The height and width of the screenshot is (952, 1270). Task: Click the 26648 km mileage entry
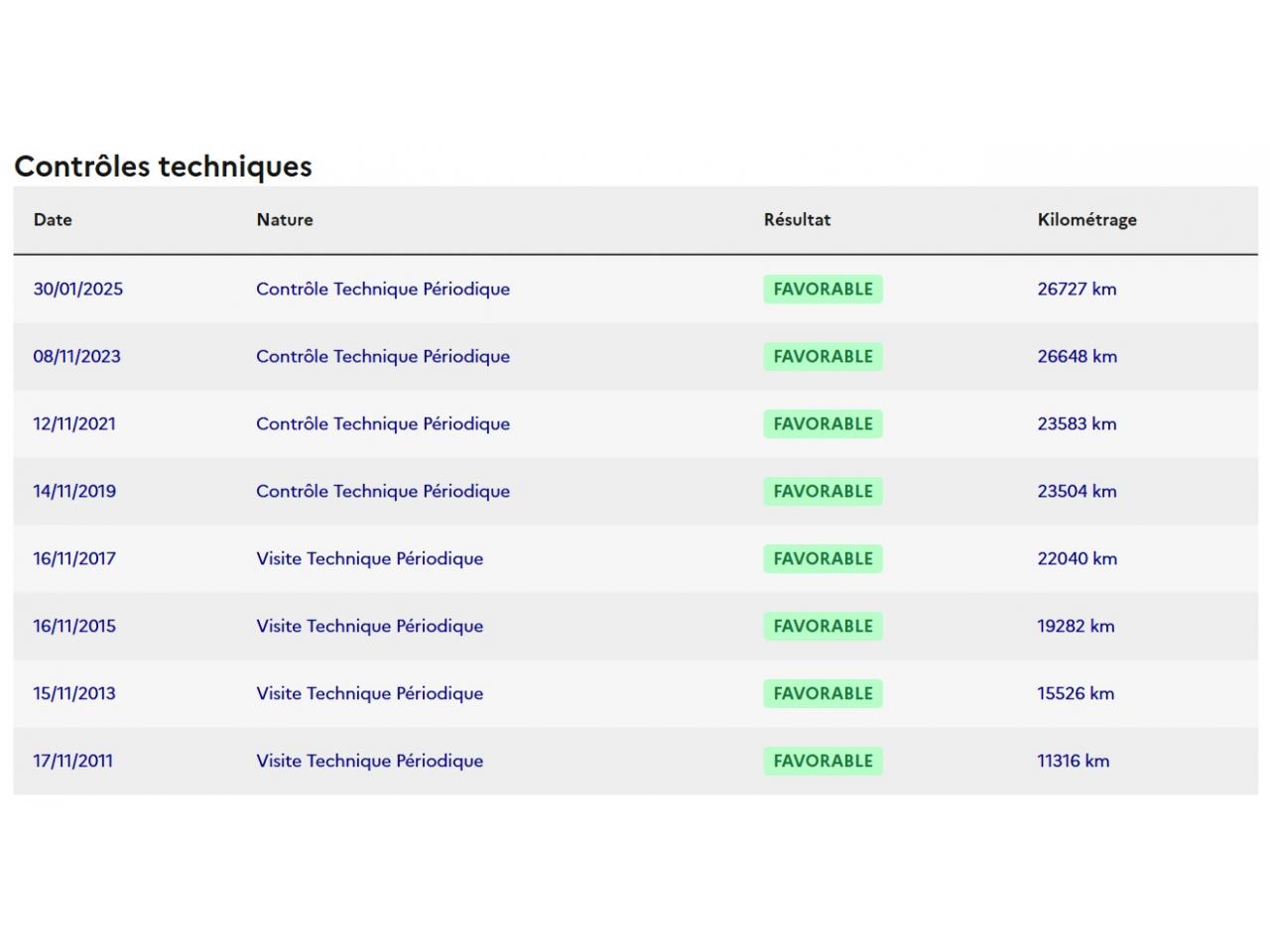1077,356
